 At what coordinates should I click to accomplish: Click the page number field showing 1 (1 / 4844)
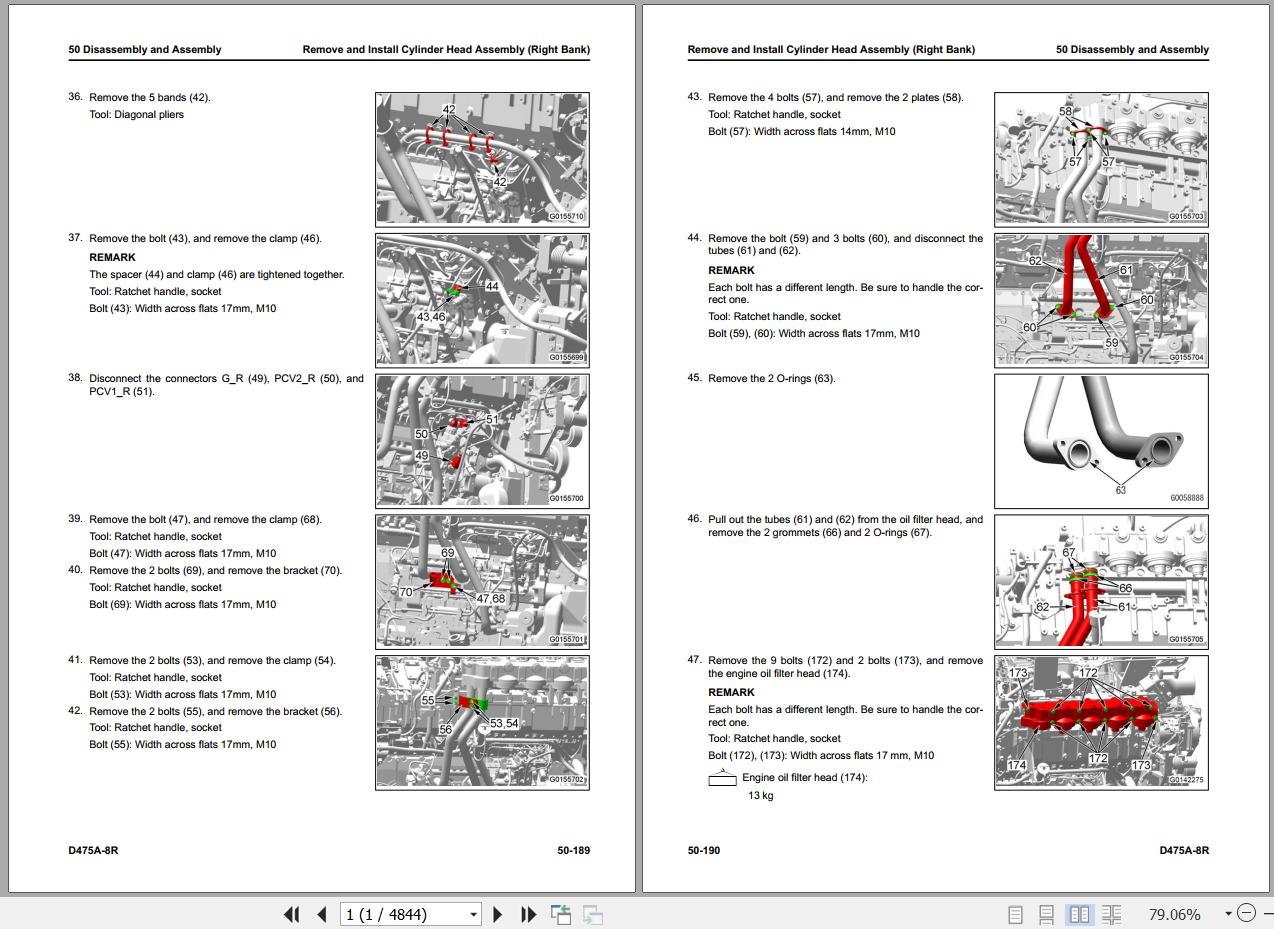pyautogui.click(x=402, y=914)
